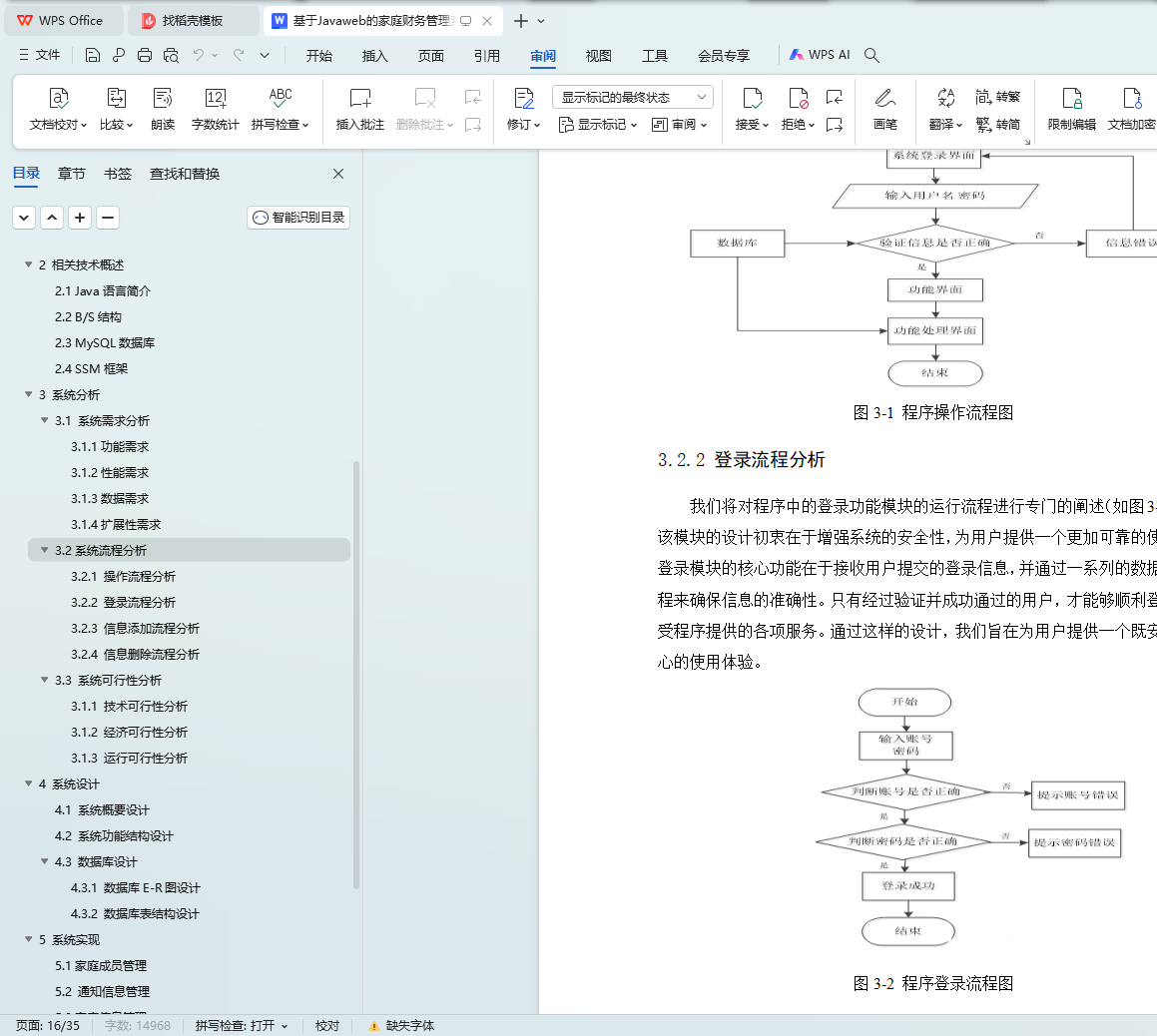Viewport: 1157px width, 1036px height.
Task: Open the 审阅 pane dropdown in ribbon
Action: (x=680, y=125)
